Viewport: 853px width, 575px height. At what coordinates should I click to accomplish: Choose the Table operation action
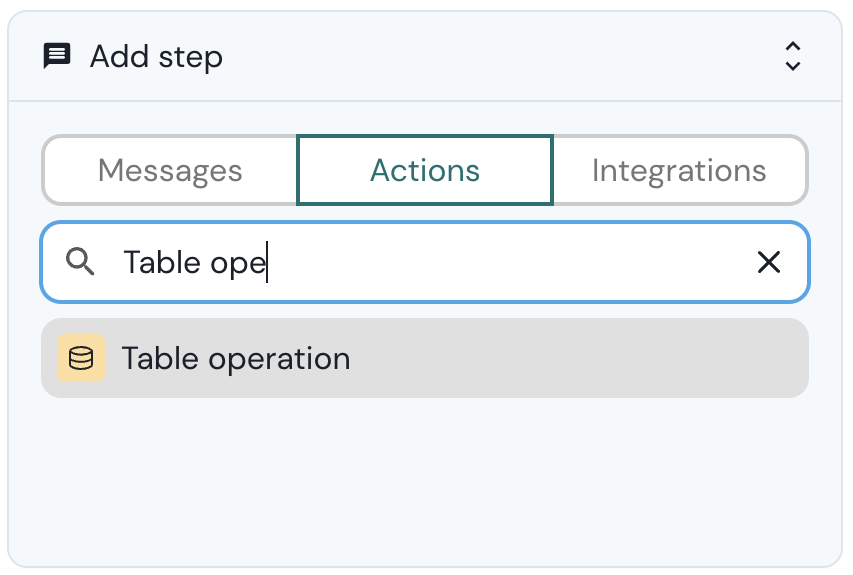(424, 358)
